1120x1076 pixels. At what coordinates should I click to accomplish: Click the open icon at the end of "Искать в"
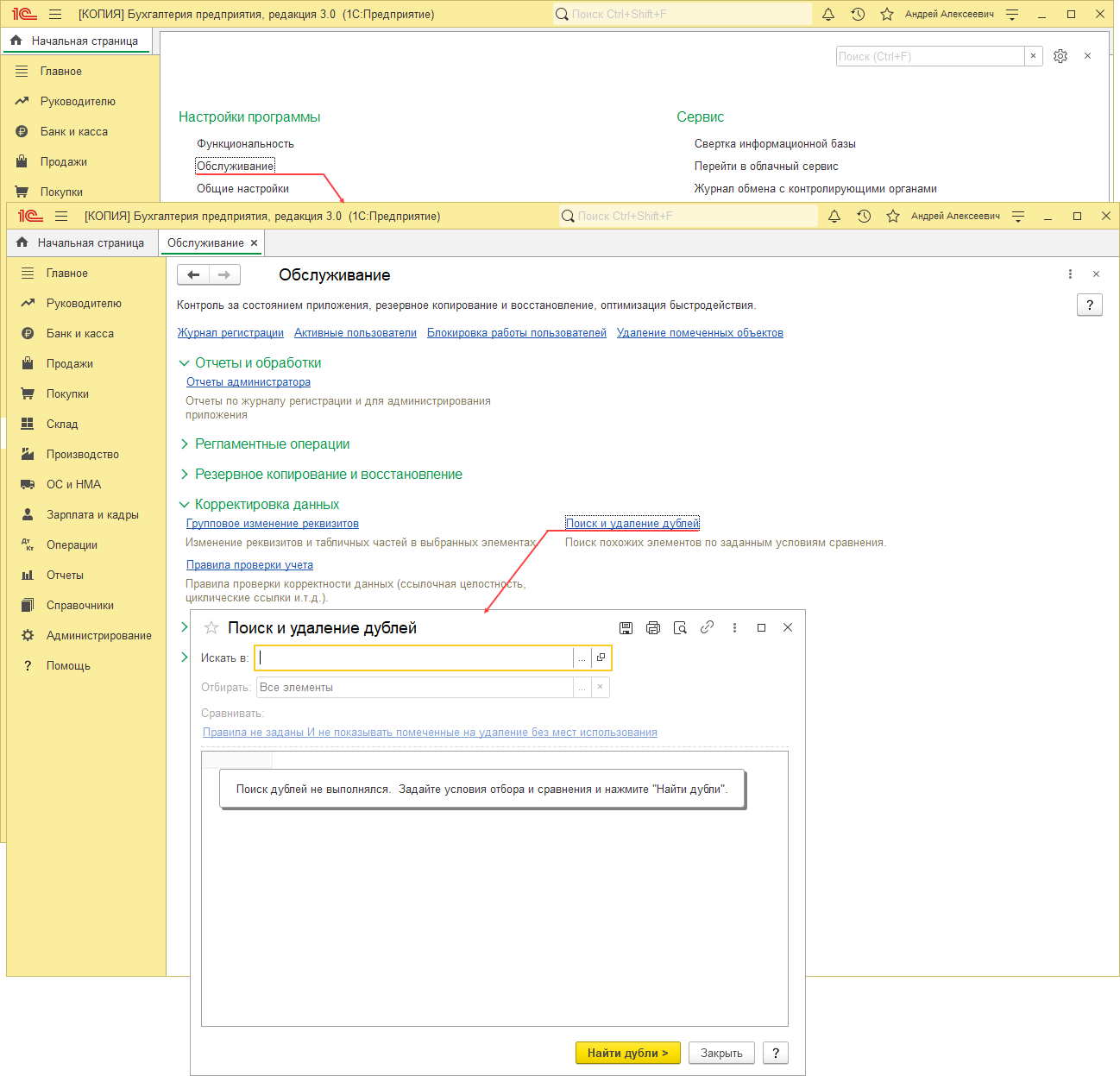pos(601,658)
